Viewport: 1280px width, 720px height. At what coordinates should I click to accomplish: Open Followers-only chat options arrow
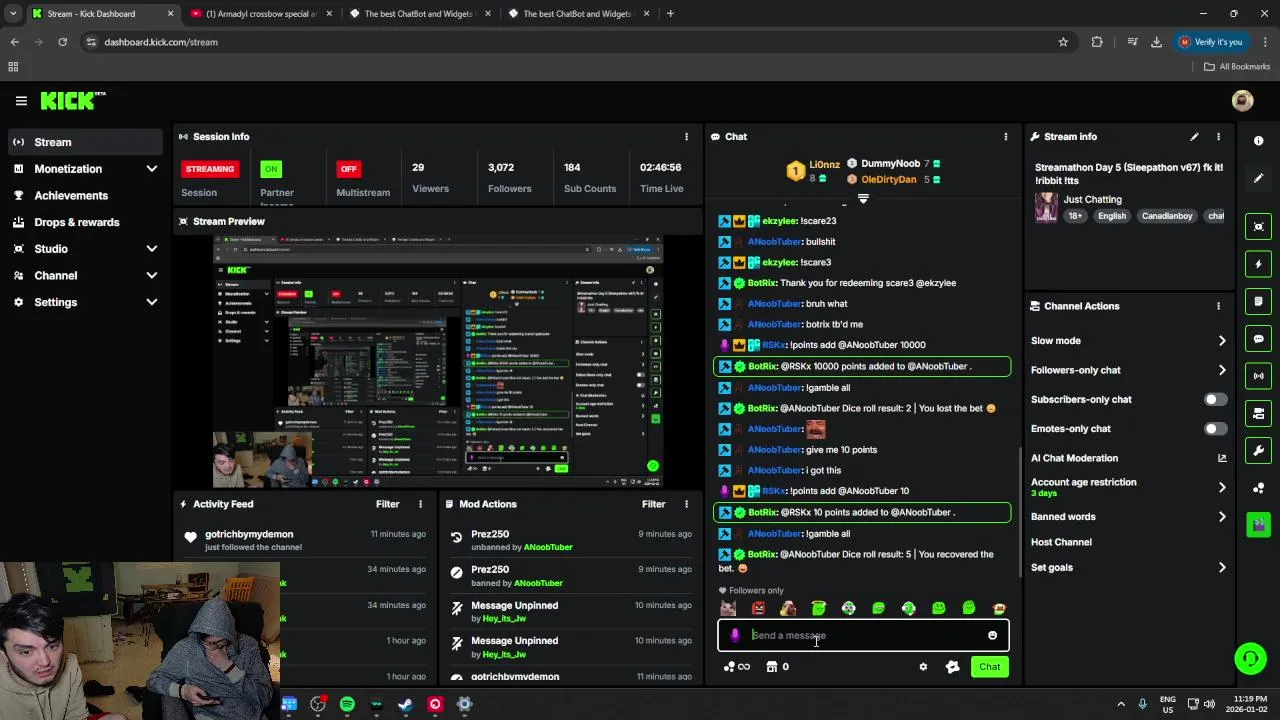[1222, 370]
